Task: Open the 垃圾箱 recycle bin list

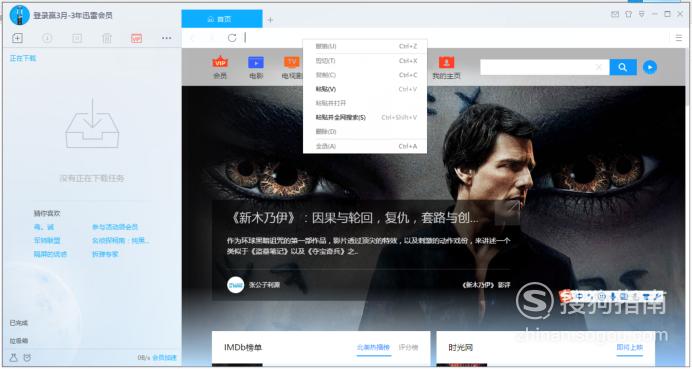Action: [x=19, y=341]
